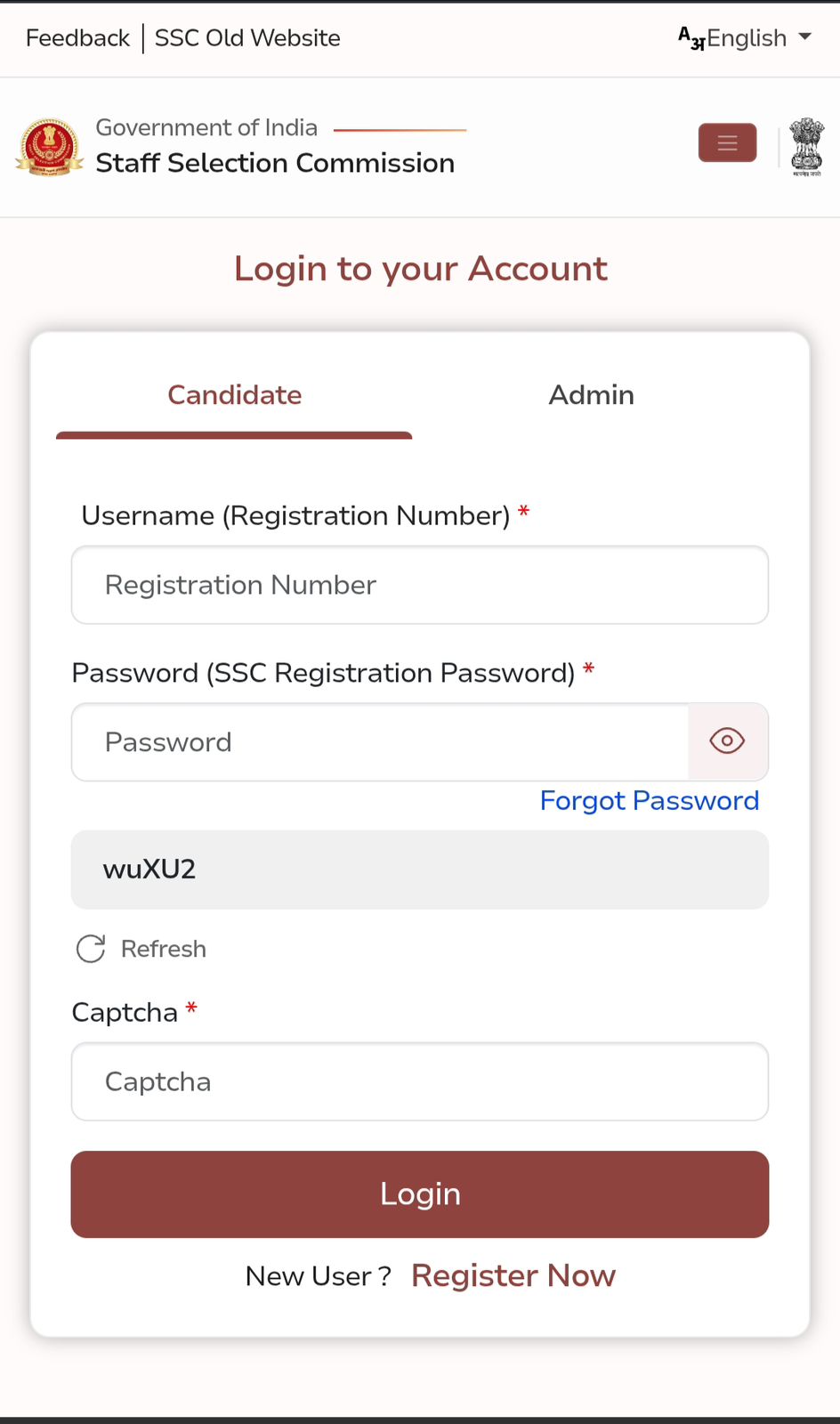Open the hamburger navigation menu
Viewport: 840px width, 1424px height.
coord(727,143)
